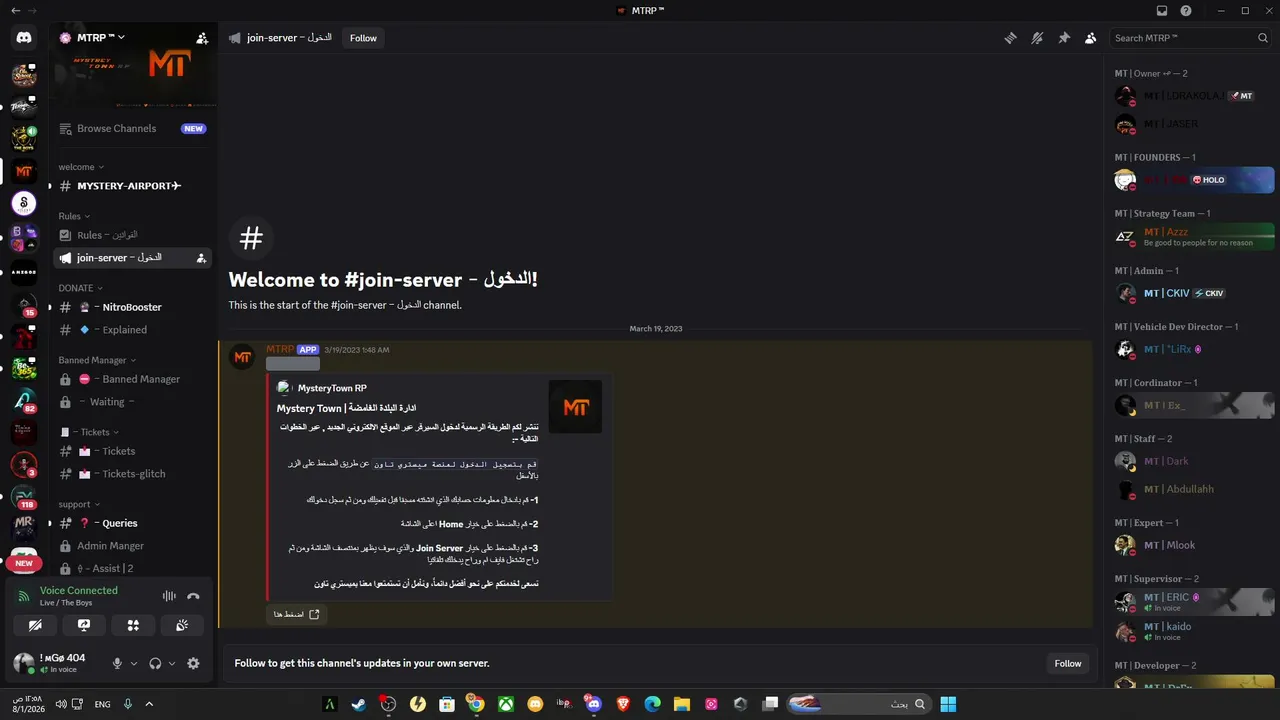1280x720 pixels.
Task: Collapse the Tickets category
Action: (89, 432)
